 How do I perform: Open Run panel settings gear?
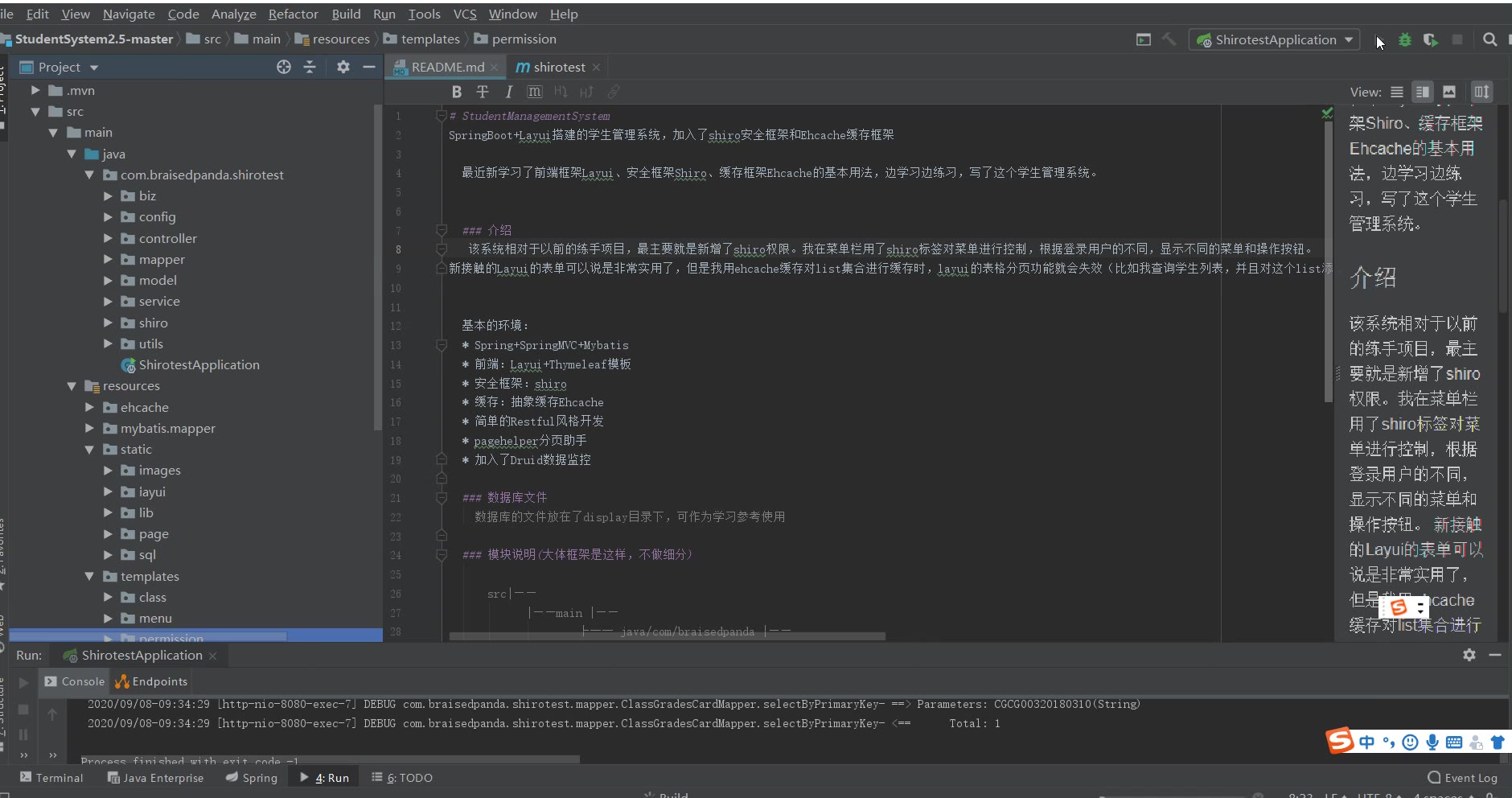(1469, 655)
